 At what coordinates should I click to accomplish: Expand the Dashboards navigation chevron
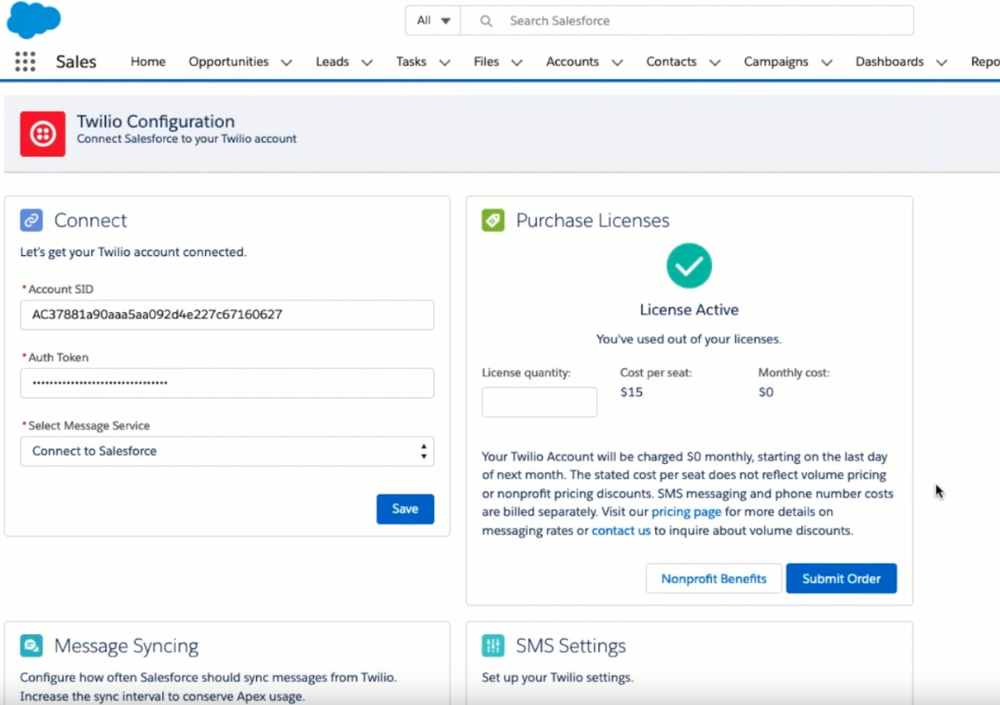coord(941,61)
